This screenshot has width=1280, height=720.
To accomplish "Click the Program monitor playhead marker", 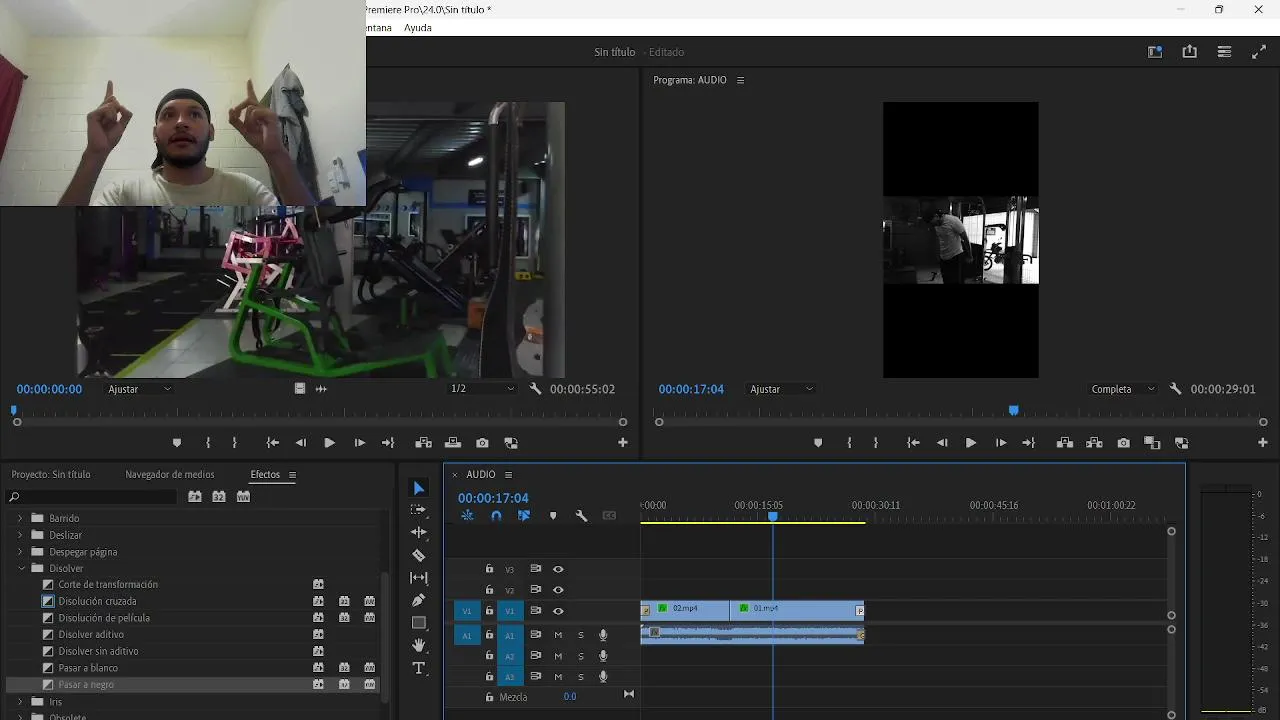I will 1013,410.
